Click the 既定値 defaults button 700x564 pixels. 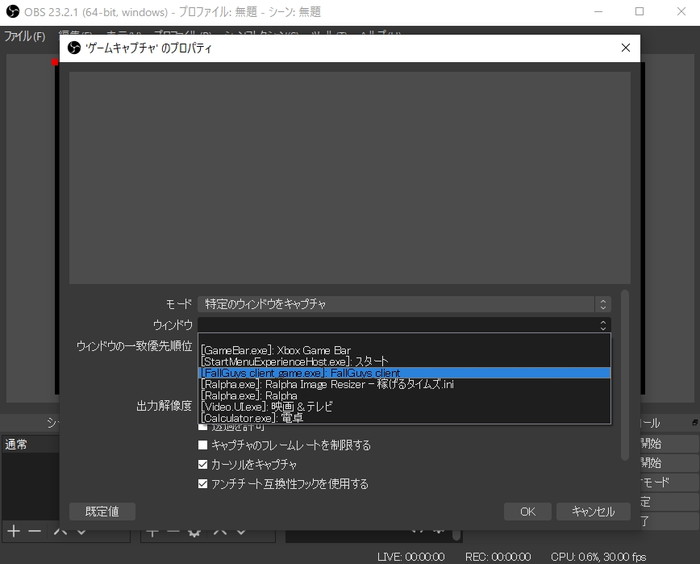click(102, 511)
